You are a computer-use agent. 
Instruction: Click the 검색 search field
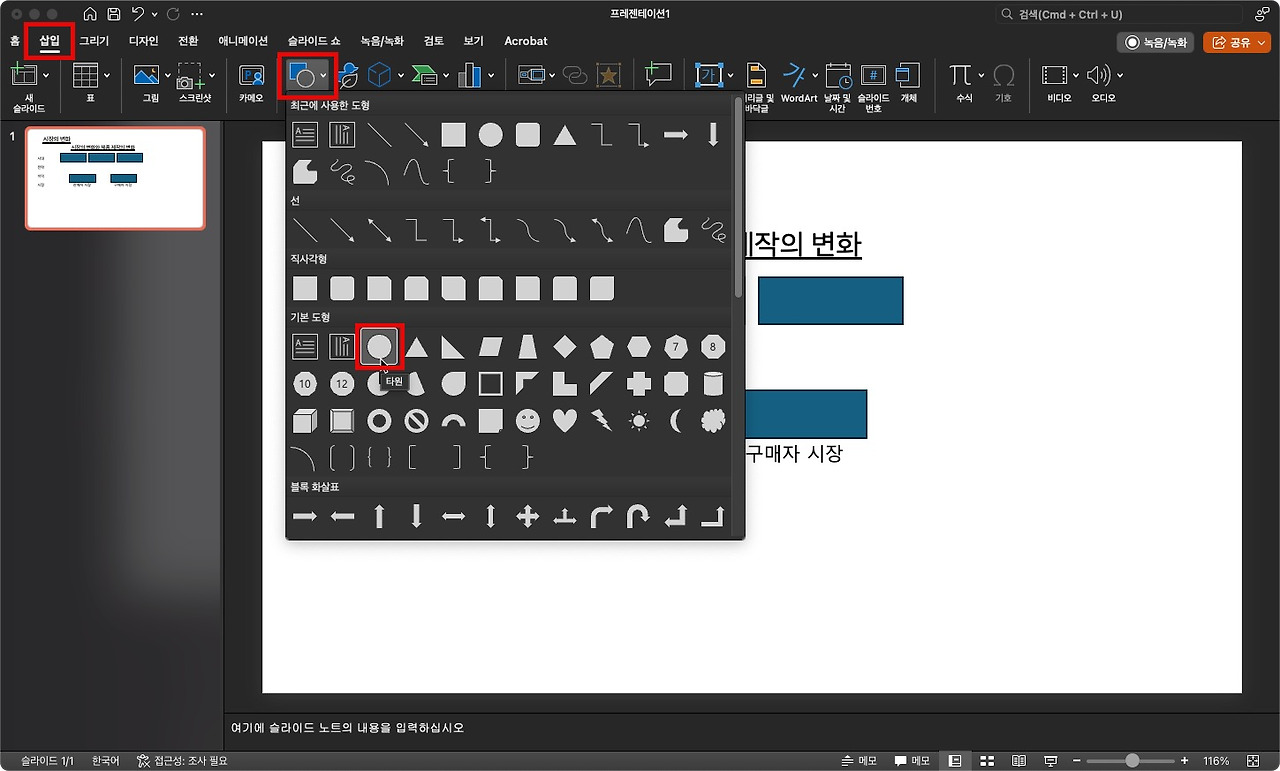(1120, 15)
